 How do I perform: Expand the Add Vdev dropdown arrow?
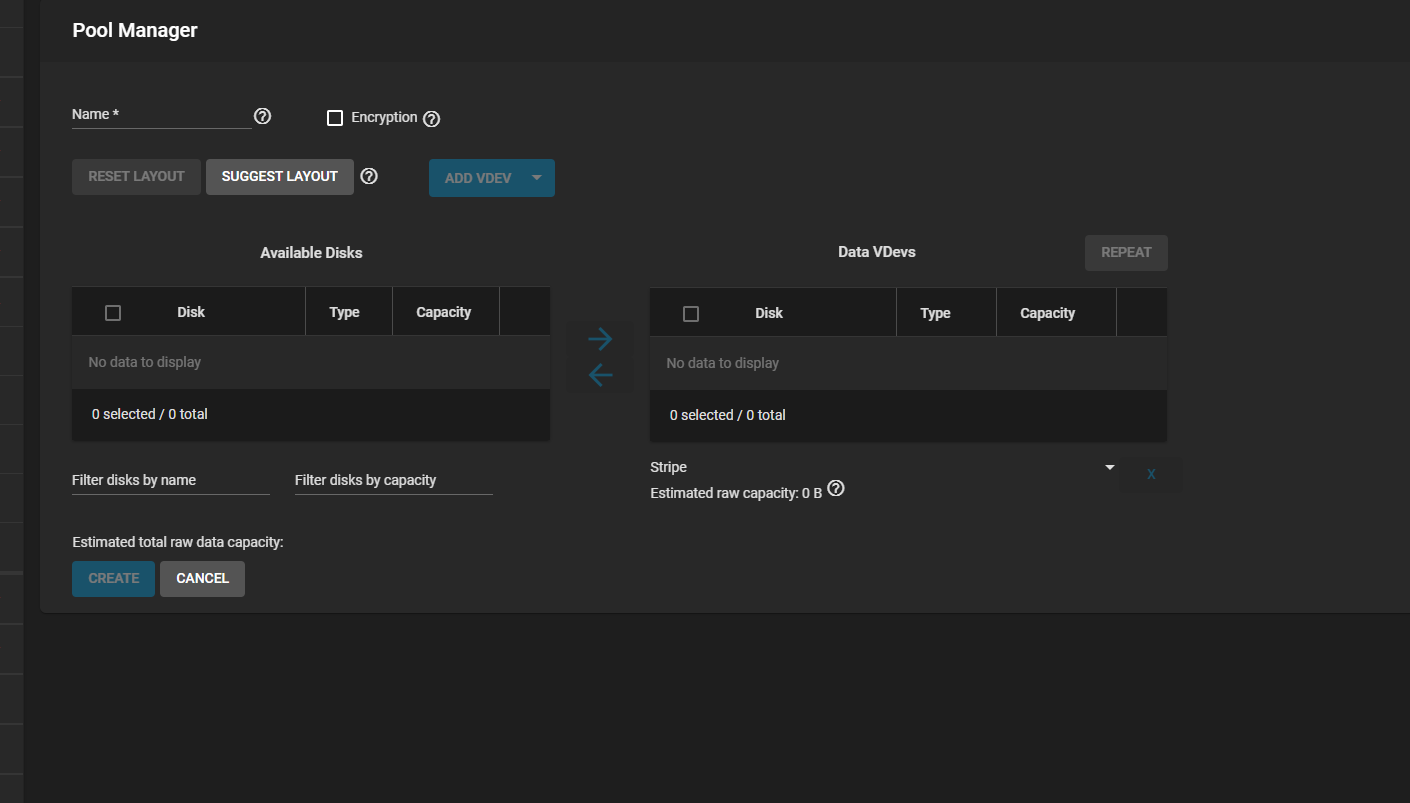[537, 178]
